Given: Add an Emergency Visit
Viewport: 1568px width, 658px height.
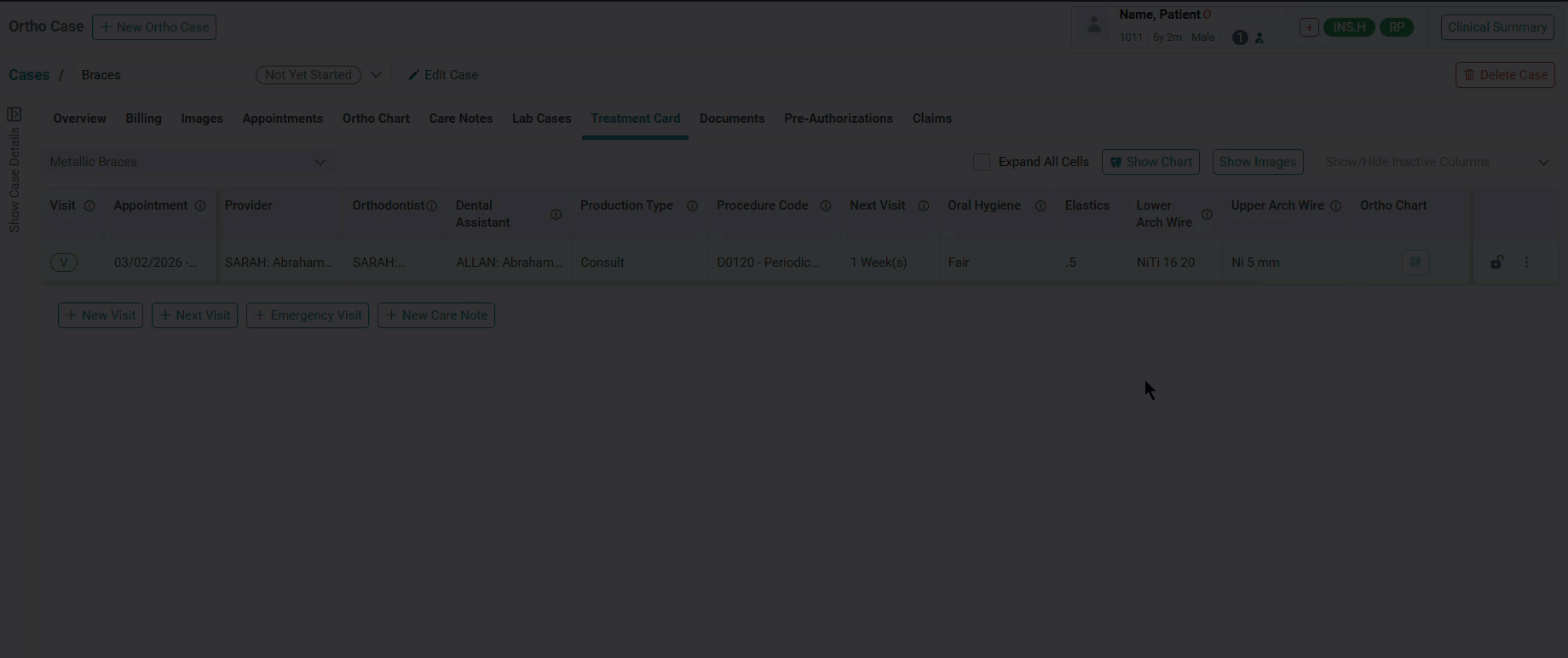Looking at the screenshot, I should 308,315.
